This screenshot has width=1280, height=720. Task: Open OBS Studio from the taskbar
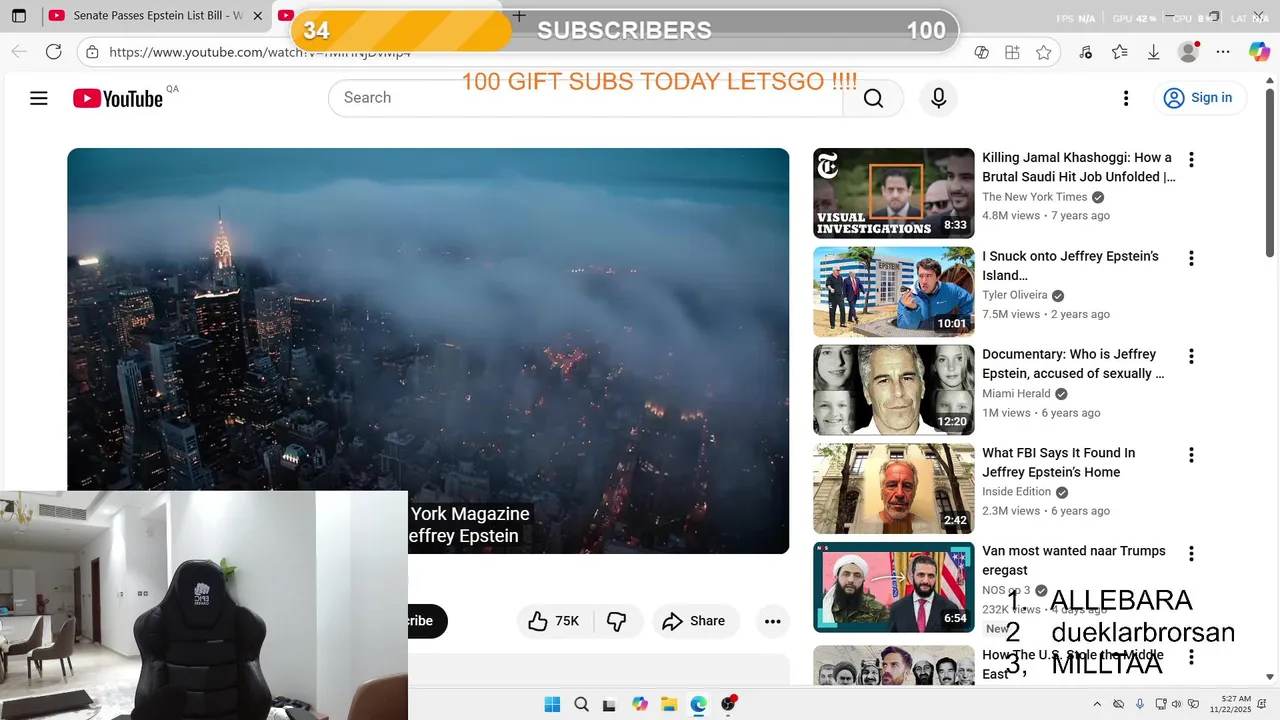(728, 704)
